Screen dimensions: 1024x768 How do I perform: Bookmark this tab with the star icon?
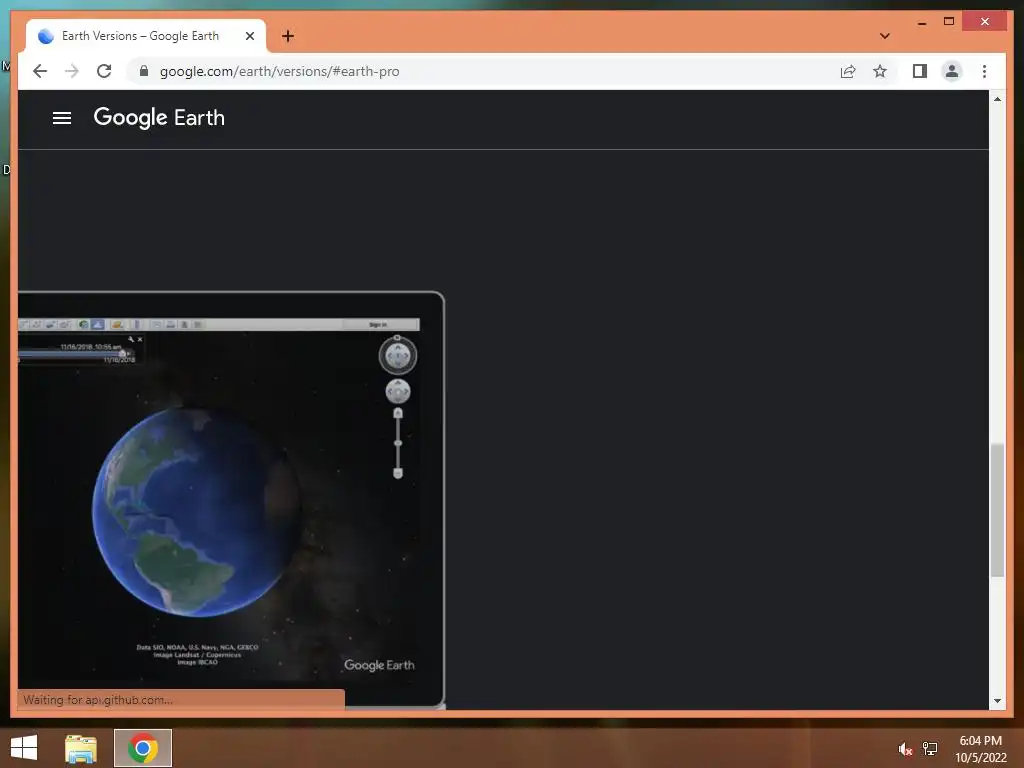[x=880, y=71]
